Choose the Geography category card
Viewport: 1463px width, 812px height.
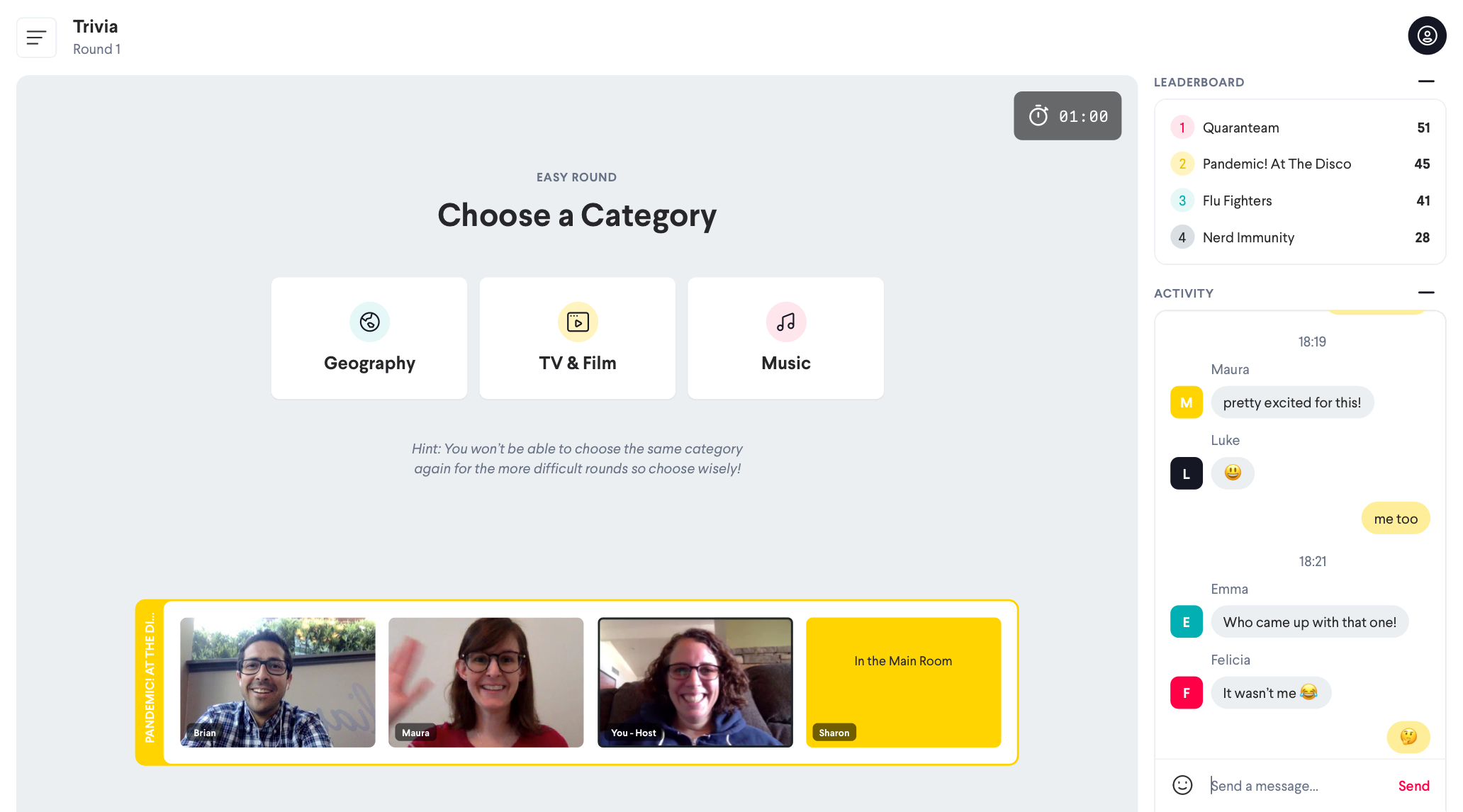369,338
